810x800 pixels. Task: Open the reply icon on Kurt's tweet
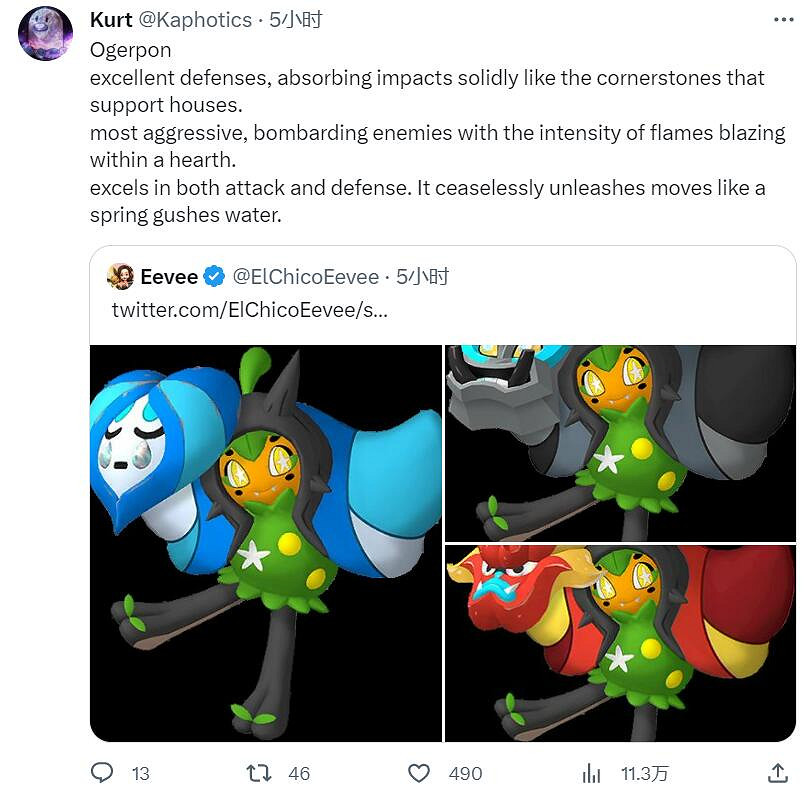point(103,773)
